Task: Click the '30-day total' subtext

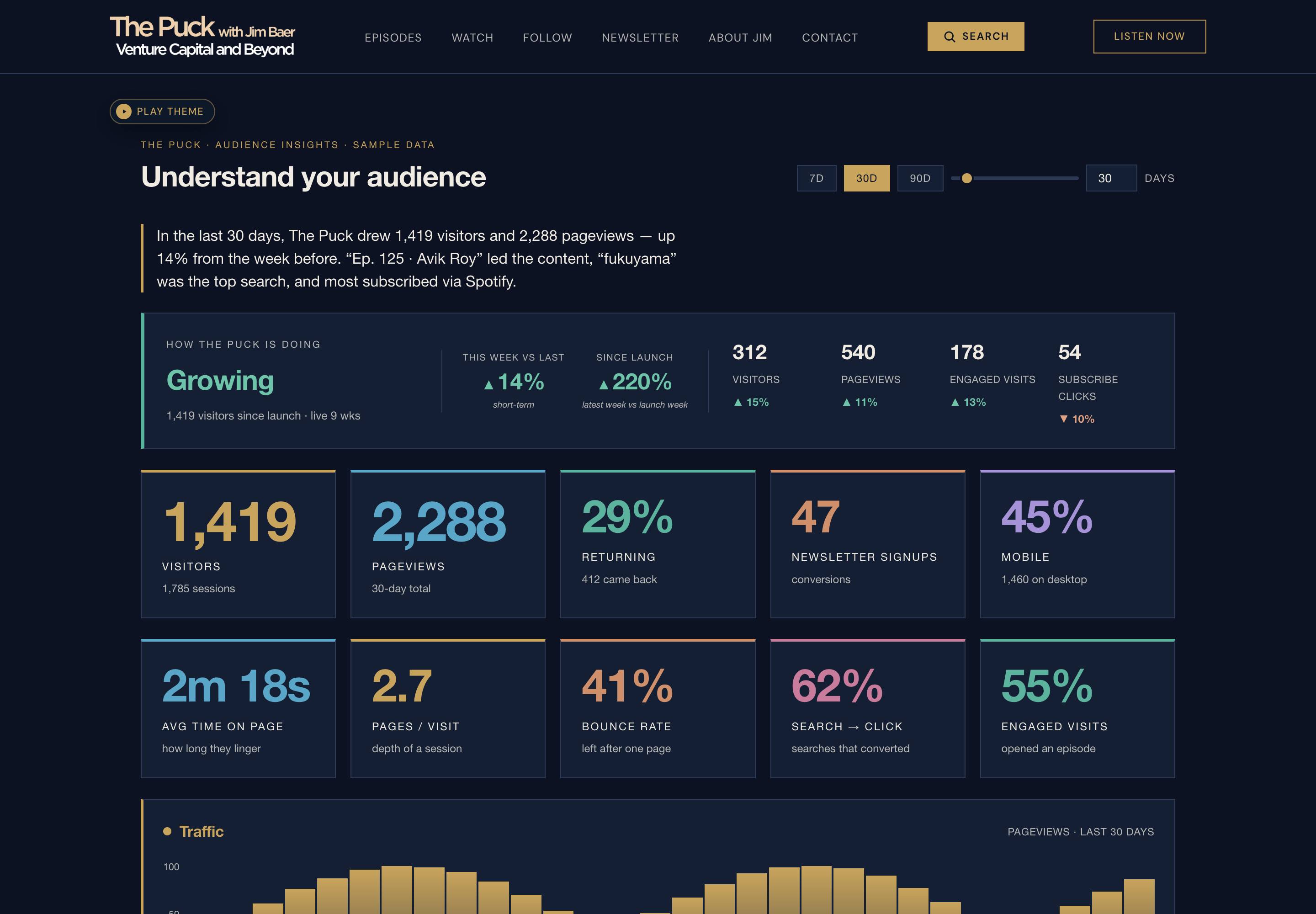Action: point(401,589)
